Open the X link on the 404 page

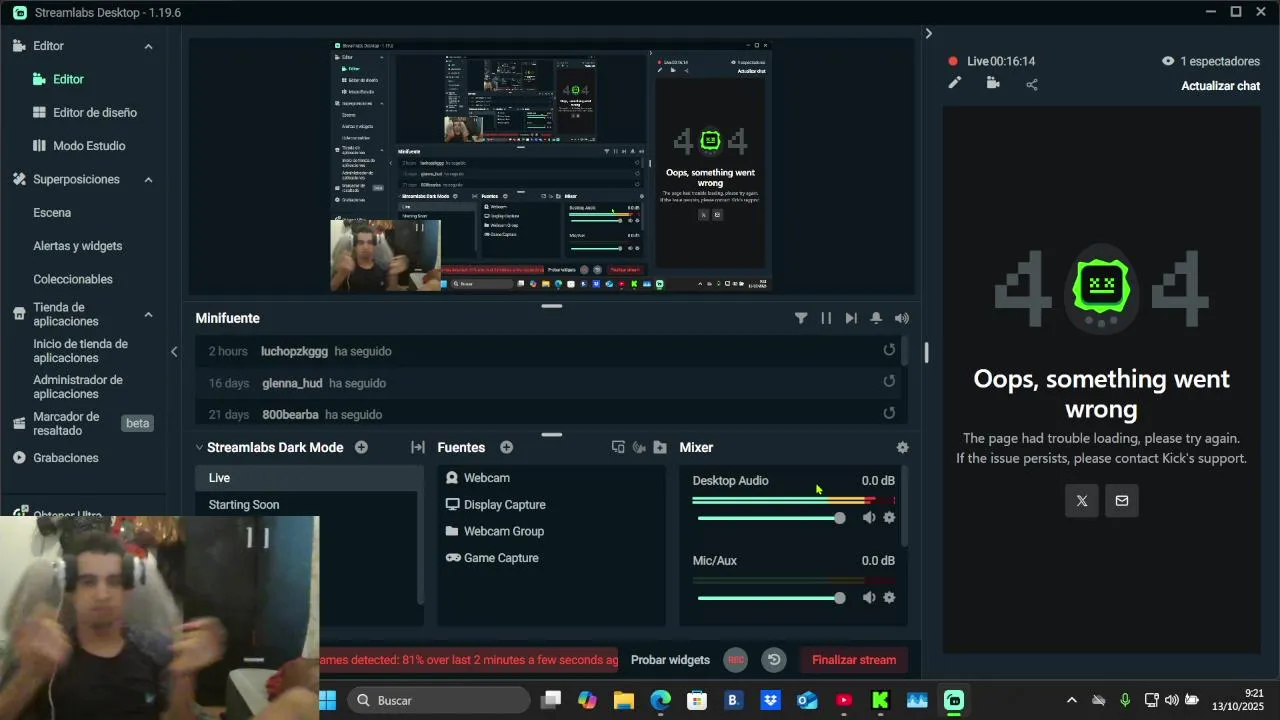pyautogui.click(x=1082, y=501)
